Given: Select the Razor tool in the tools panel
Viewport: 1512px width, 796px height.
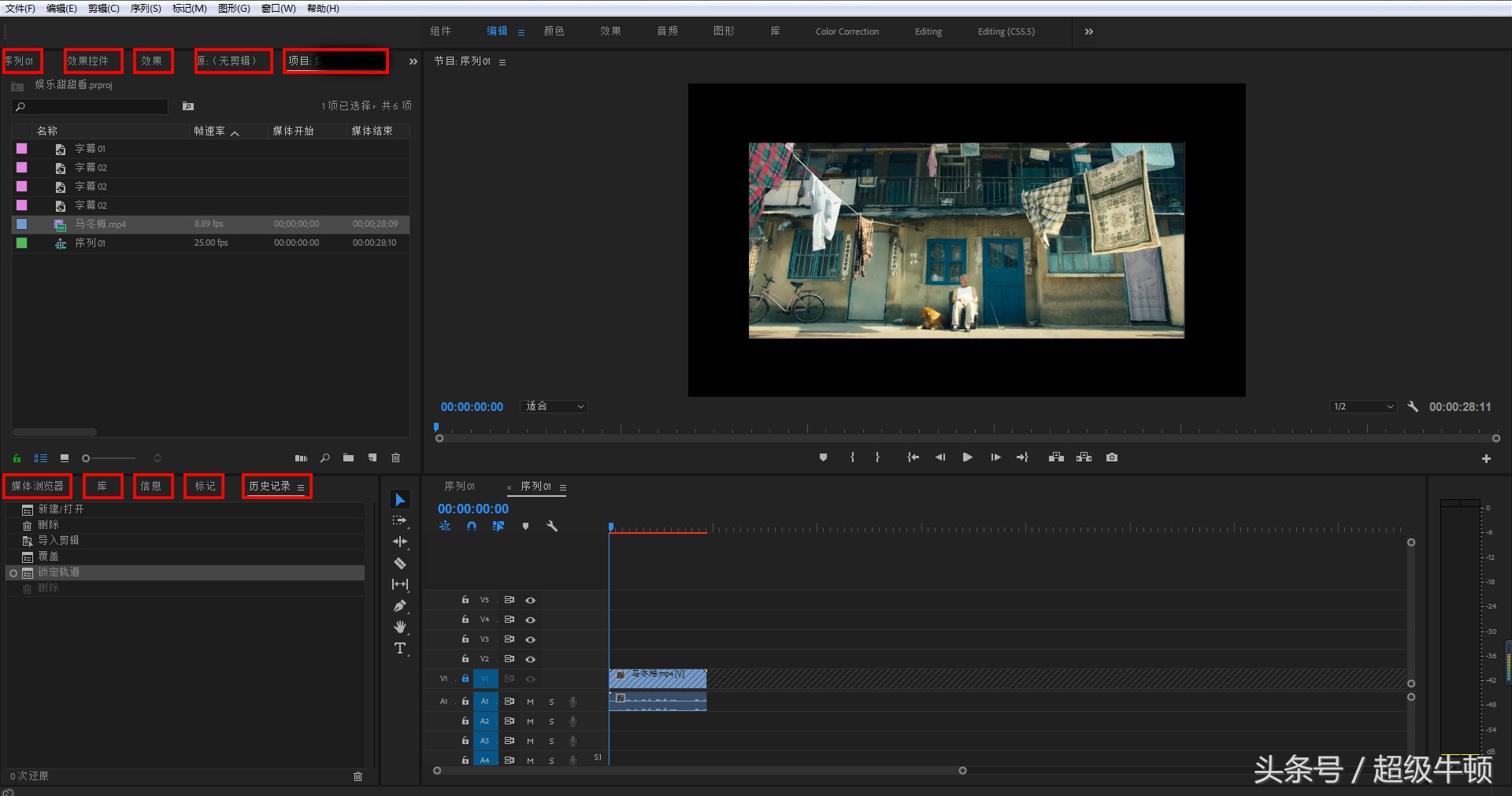Looking at the screenshot, I should pos(400,563).
